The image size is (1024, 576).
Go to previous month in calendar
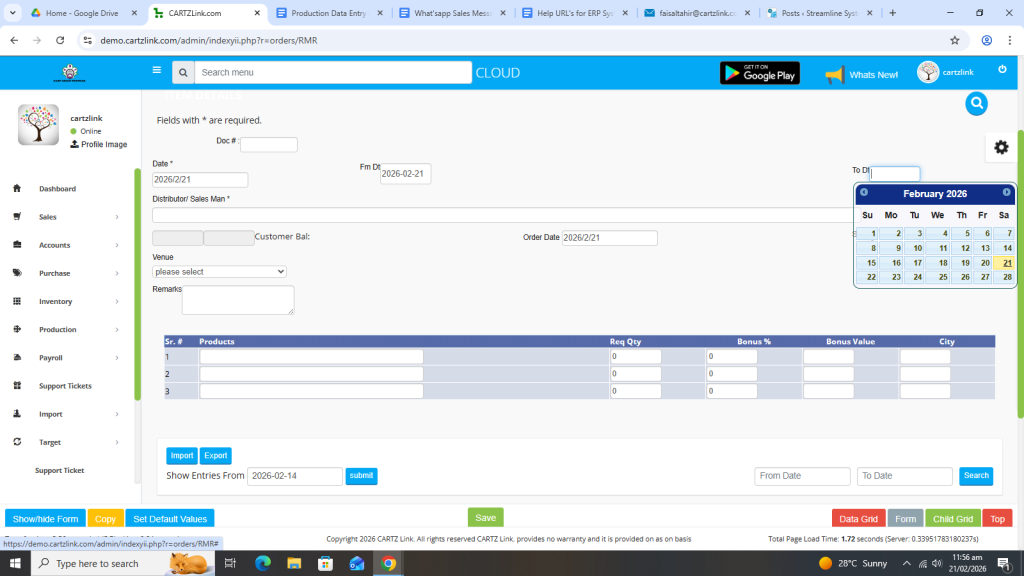(x=864, y=193)
